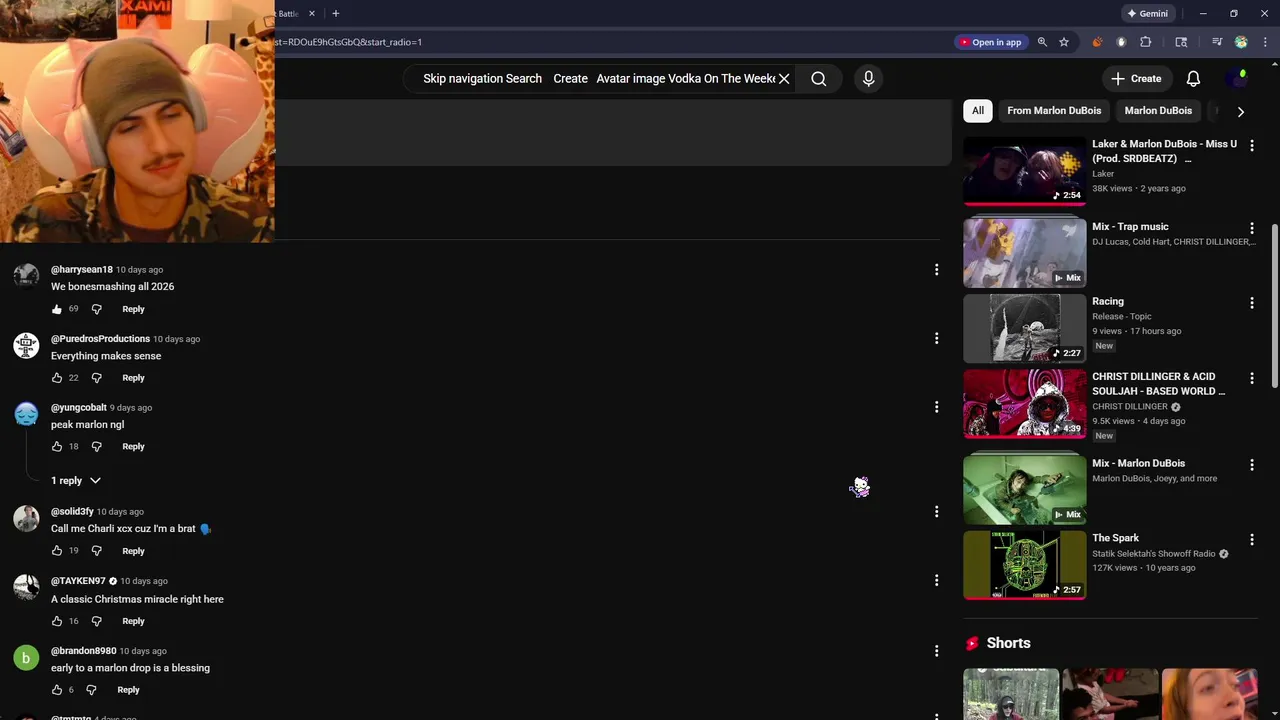
Task: Open @solid3fy channel link
Action: (72, 512)
